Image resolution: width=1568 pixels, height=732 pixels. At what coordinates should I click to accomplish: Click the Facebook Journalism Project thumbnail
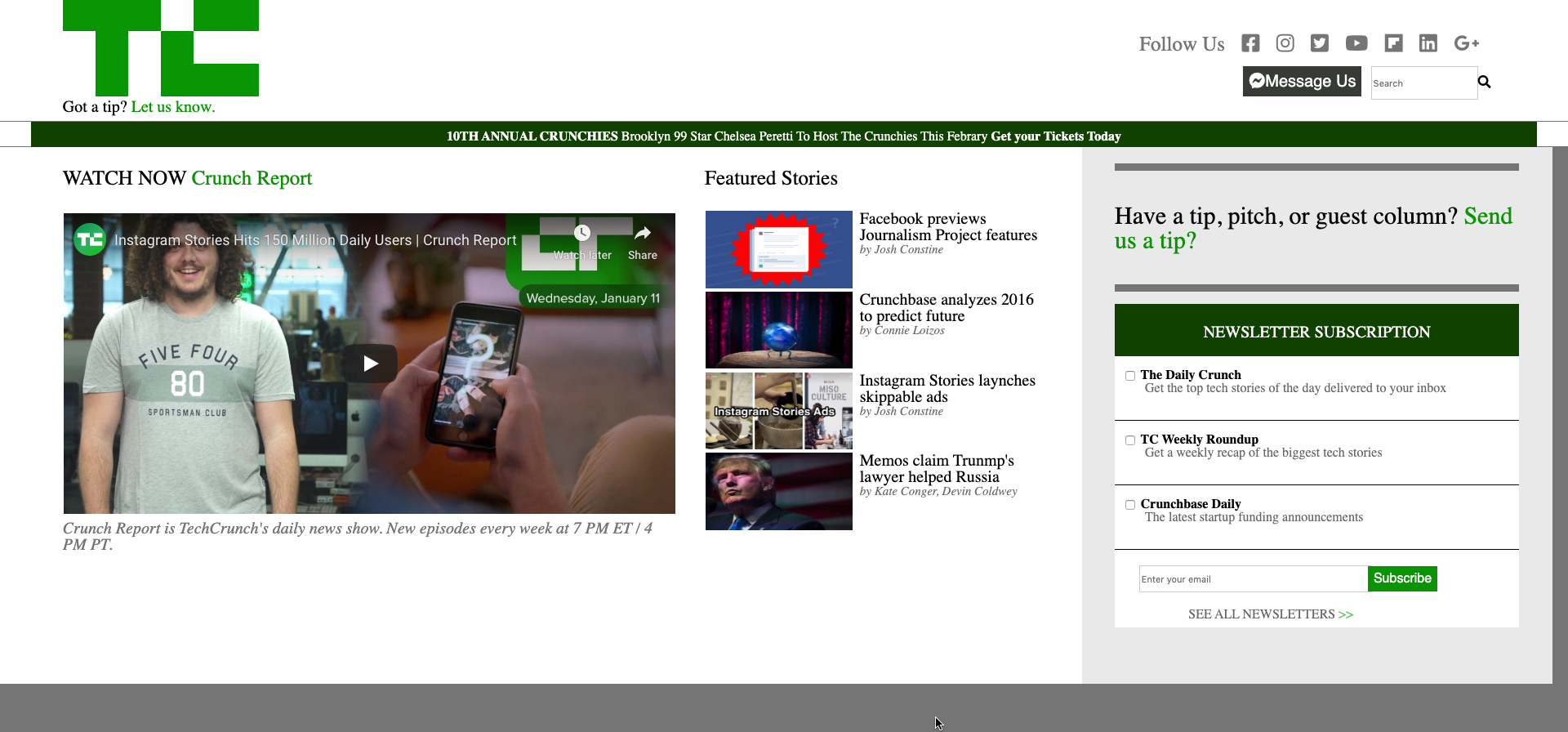point(779,249)
